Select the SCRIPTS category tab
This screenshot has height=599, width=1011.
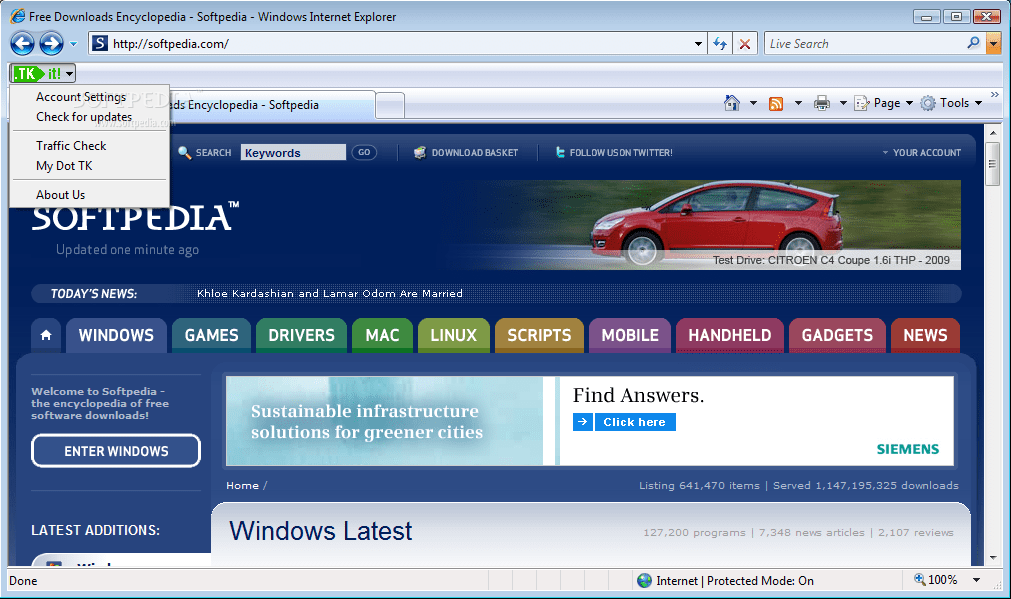[x=539, y=335]
